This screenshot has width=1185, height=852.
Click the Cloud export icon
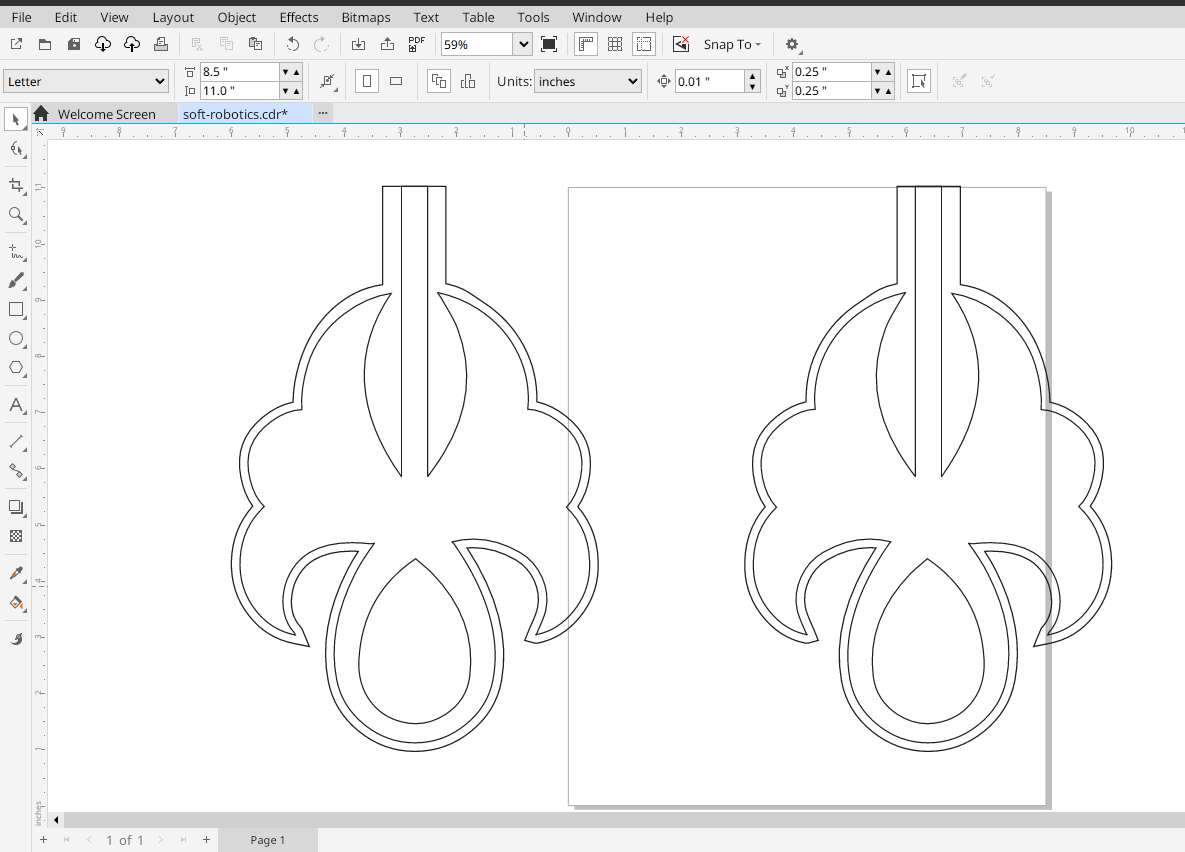click(x=131, y=45)
